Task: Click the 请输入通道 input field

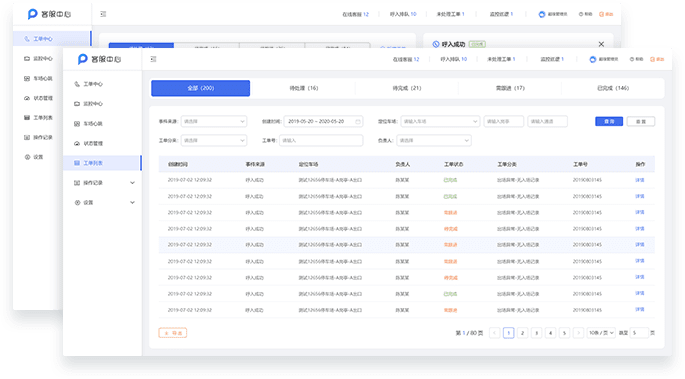Action: (x=547, y=121)
